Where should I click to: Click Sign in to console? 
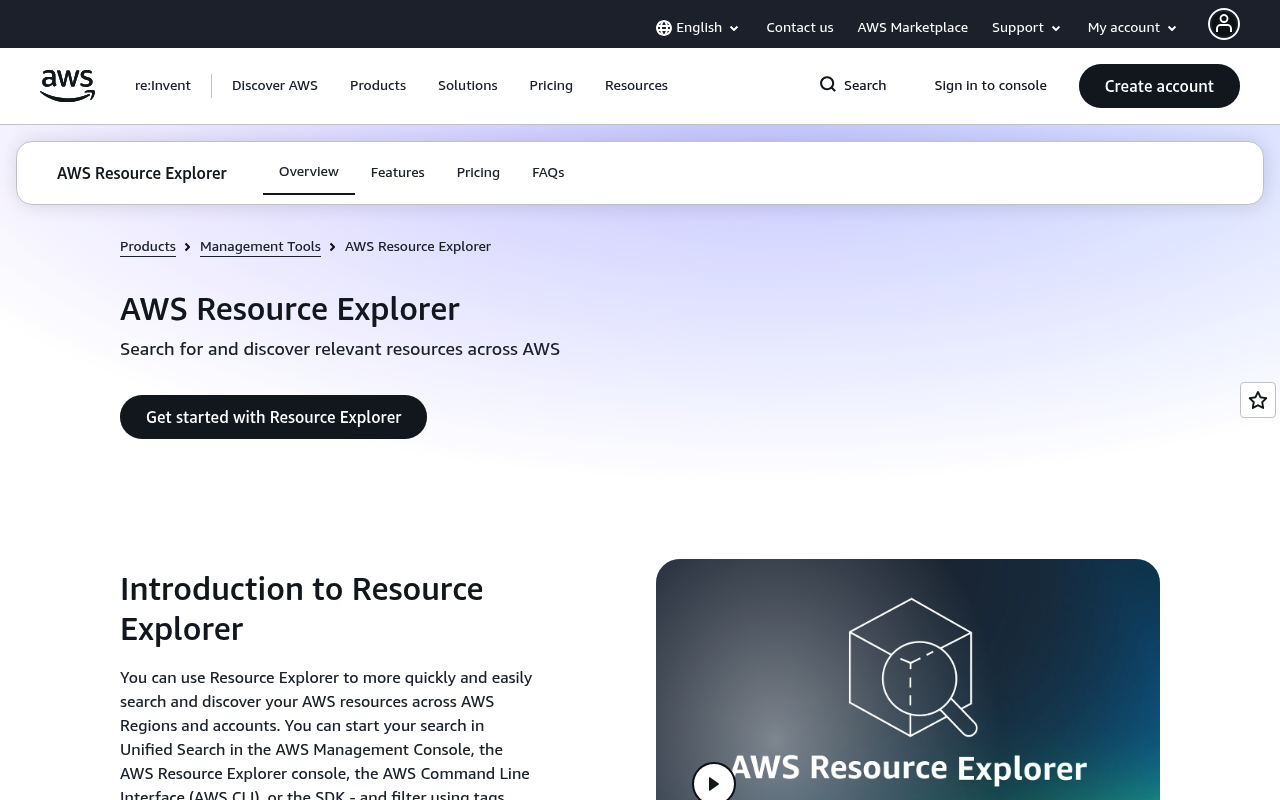point(991,86)
